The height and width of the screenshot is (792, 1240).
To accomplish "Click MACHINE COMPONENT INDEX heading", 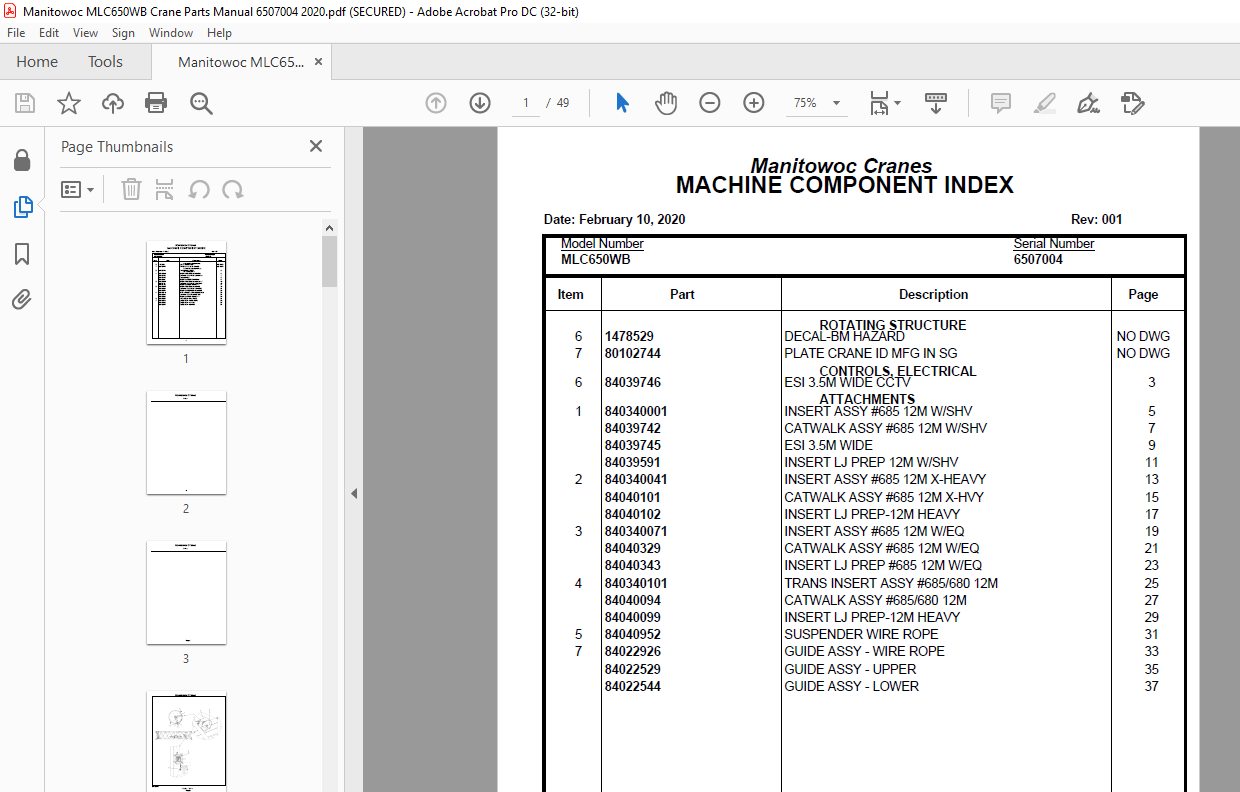I will 844,185.
